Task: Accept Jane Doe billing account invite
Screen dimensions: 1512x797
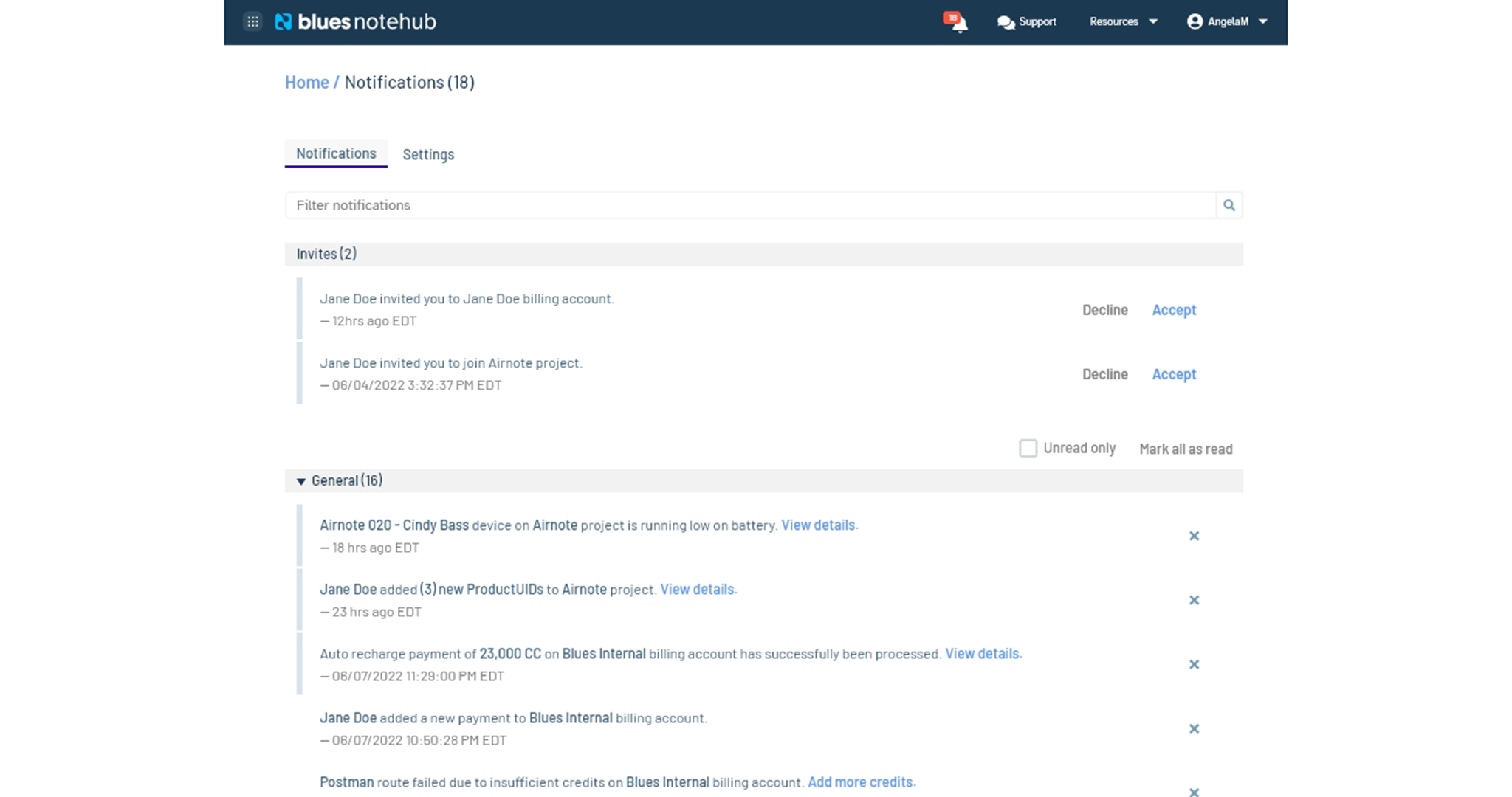Action: (1174, 309)
